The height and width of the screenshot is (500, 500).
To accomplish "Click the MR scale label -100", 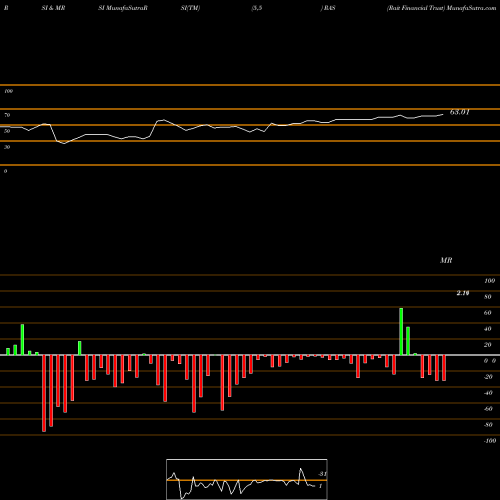I will click(490, 441).
